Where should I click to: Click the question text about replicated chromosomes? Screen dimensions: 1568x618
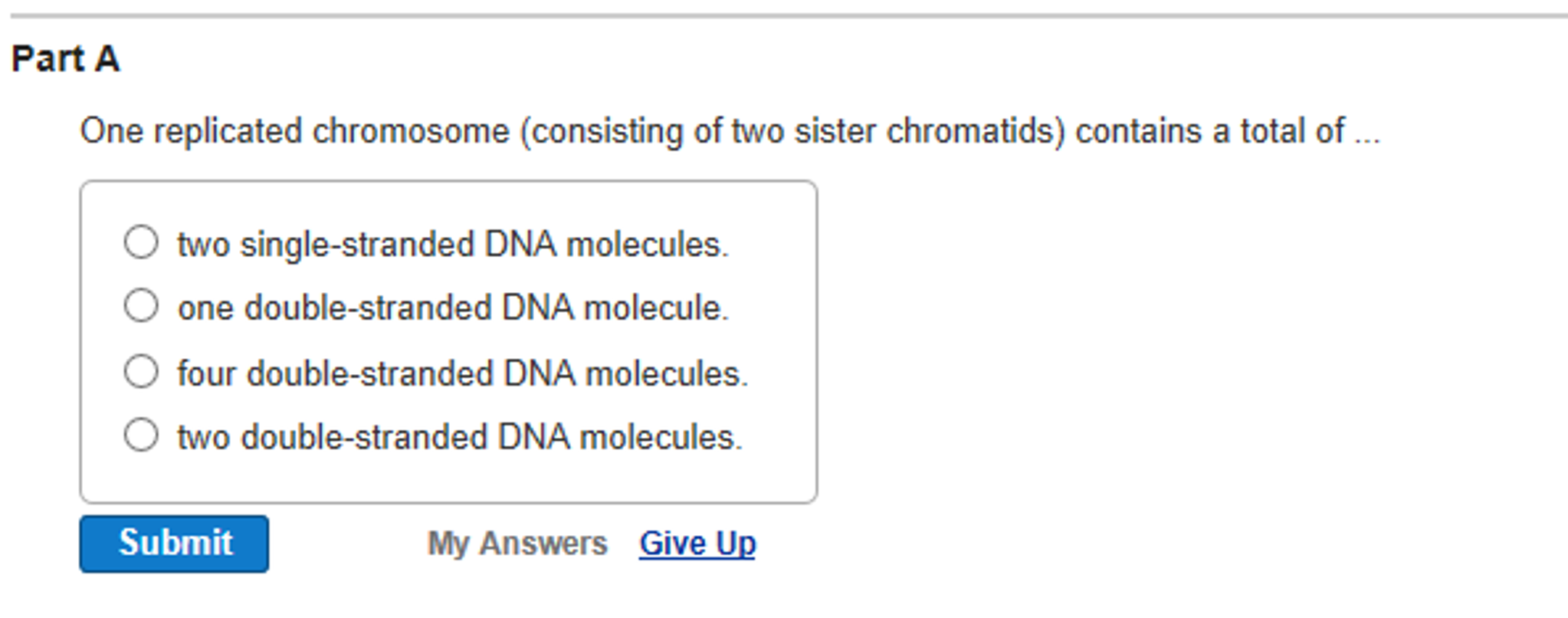click(x=728, y=132)
